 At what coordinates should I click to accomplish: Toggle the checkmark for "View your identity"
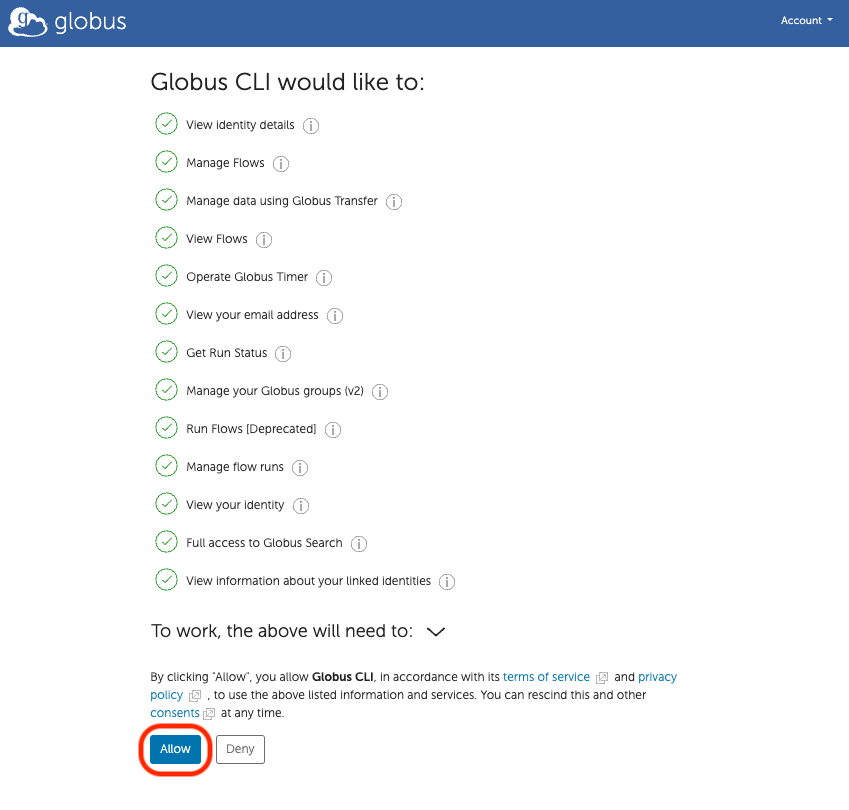click(x=166, y=503)
